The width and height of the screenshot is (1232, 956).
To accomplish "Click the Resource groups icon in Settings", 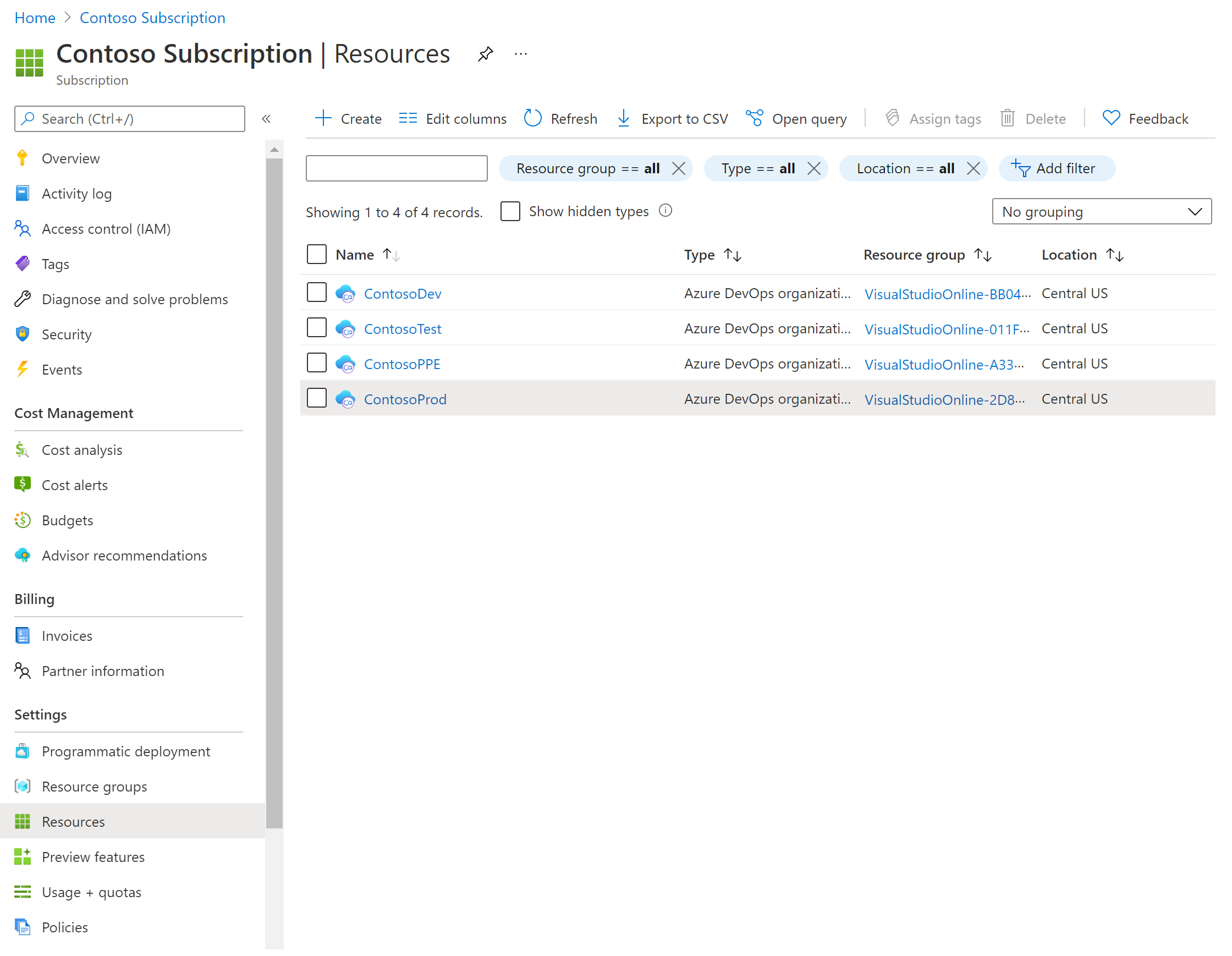I will tap(22, 786).
